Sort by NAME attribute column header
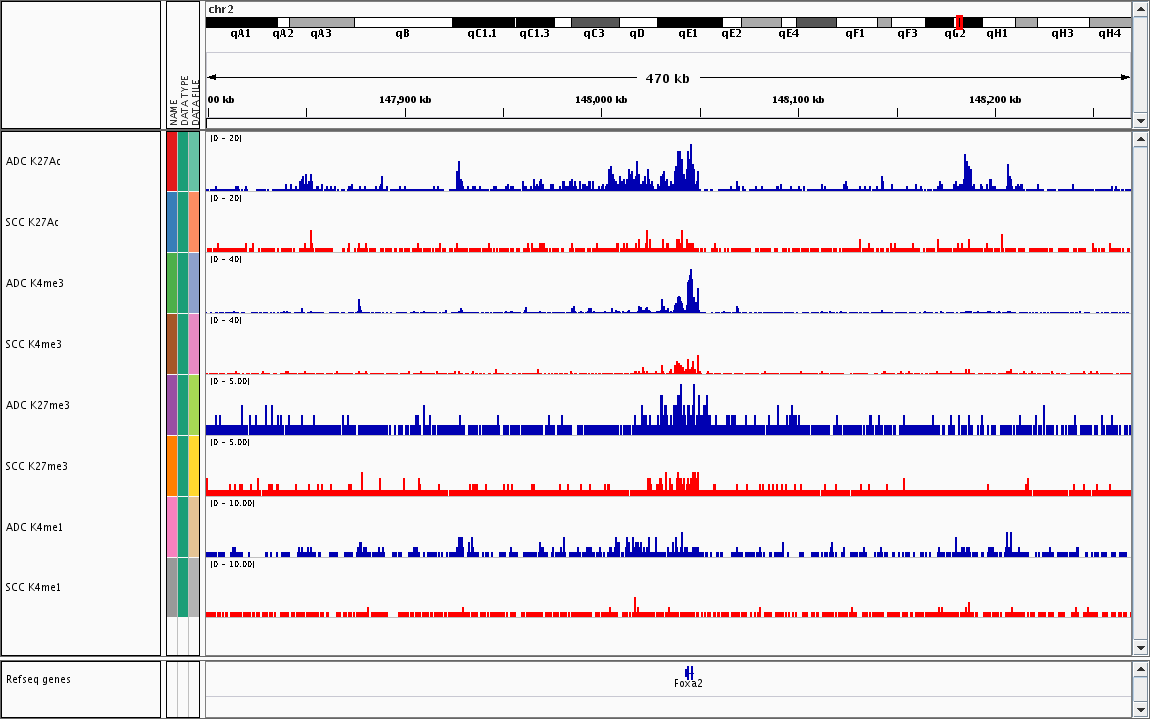The image size is (1150, 719). pos(173,110)
